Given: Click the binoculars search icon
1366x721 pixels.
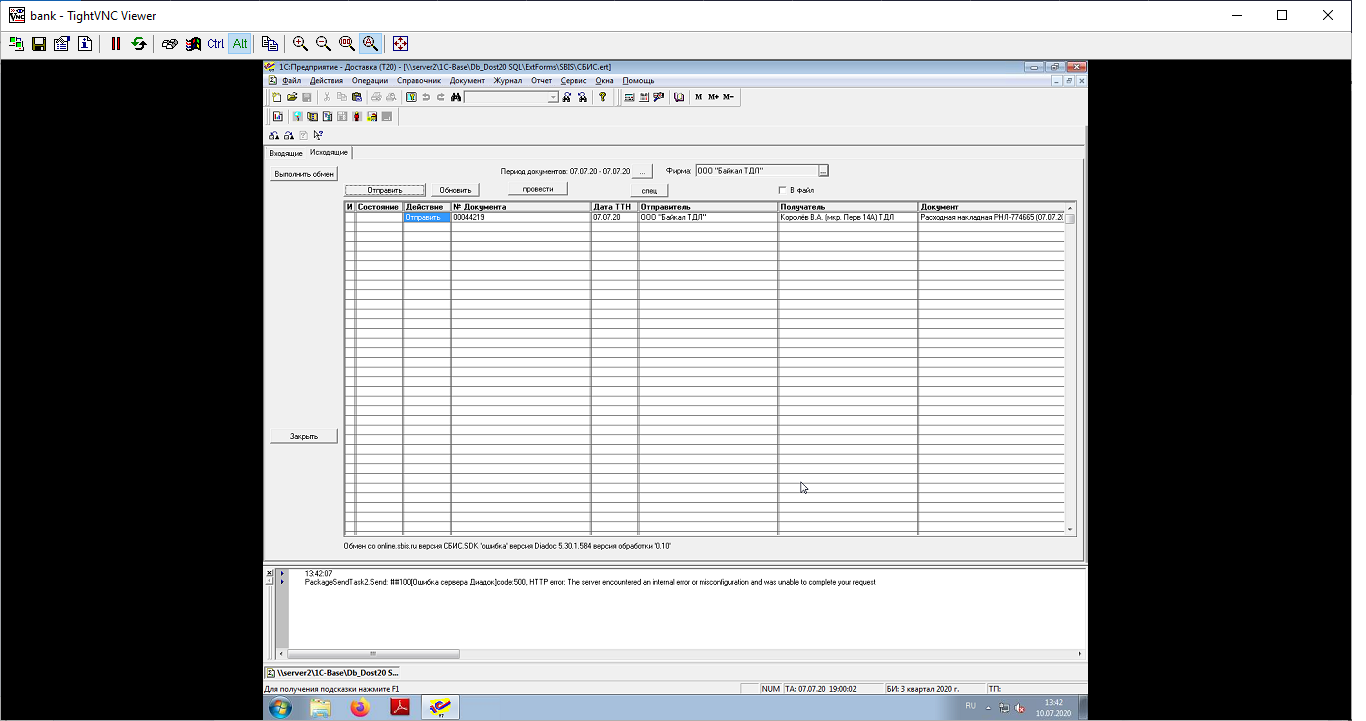Looking at the screenshot, I should click(455, 97).
